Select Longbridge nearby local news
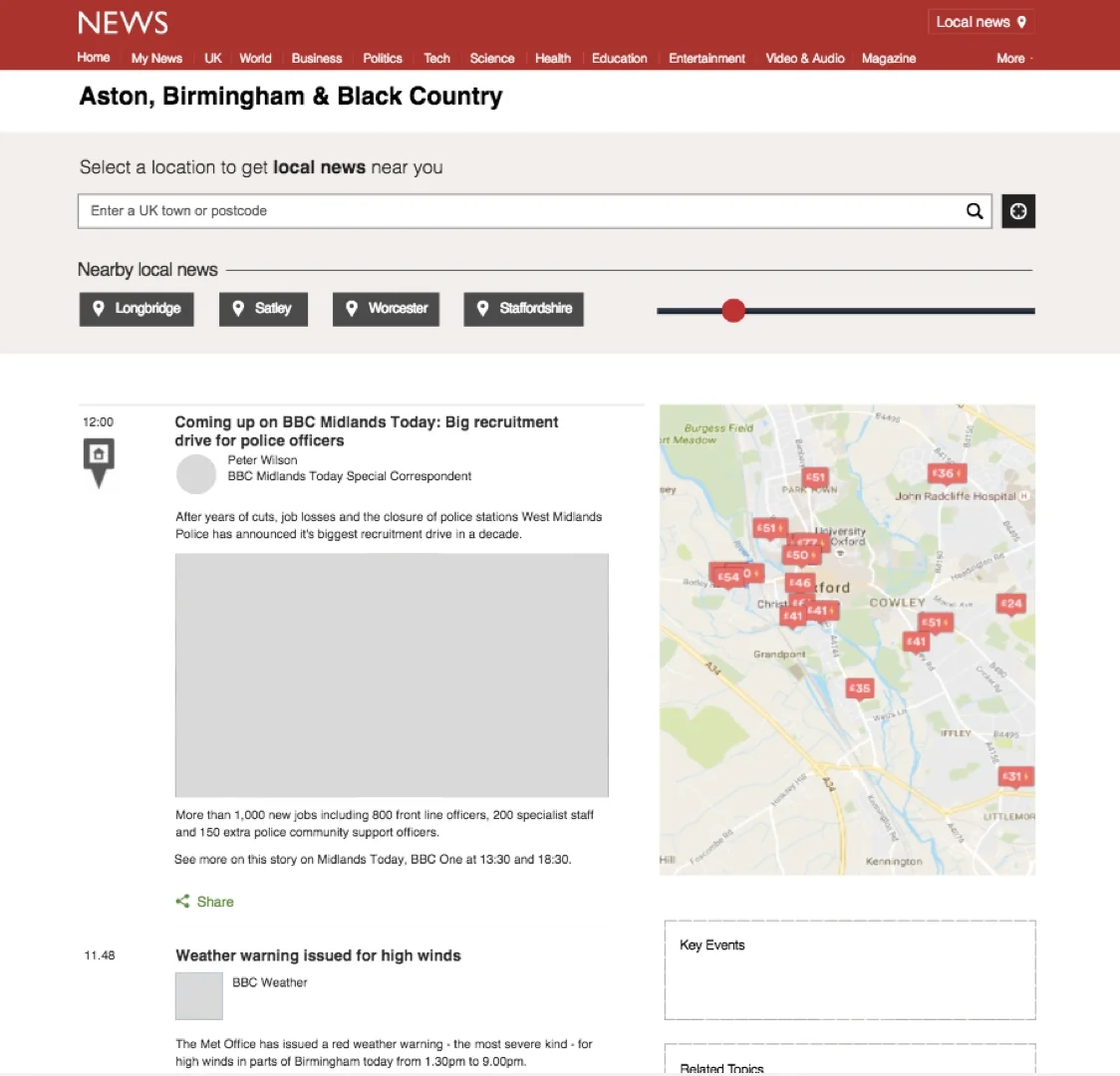Screen dimensions: 1120x1076 click(x=137, y=309)
